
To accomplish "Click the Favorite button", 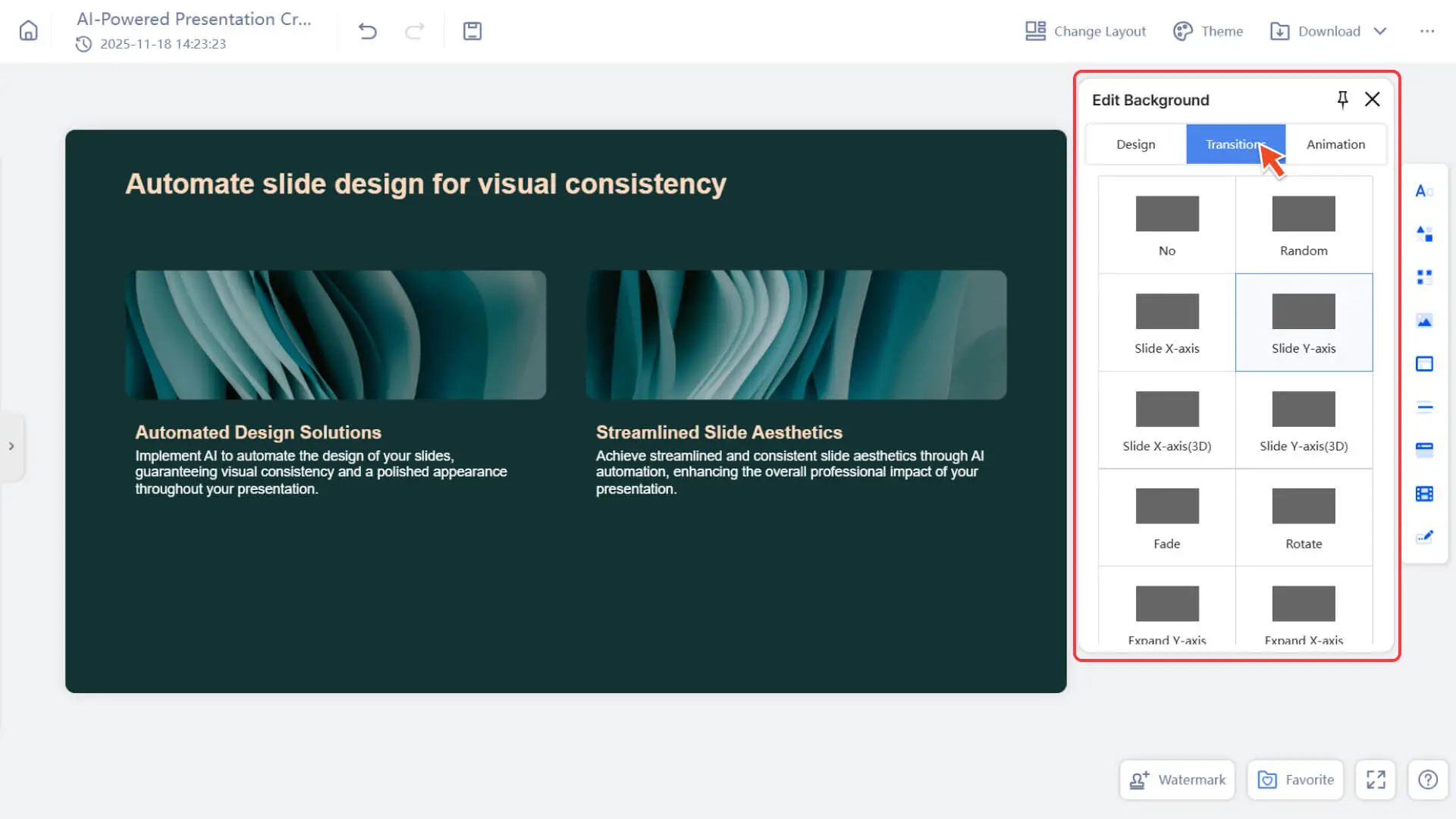I will click(1295, 780).
